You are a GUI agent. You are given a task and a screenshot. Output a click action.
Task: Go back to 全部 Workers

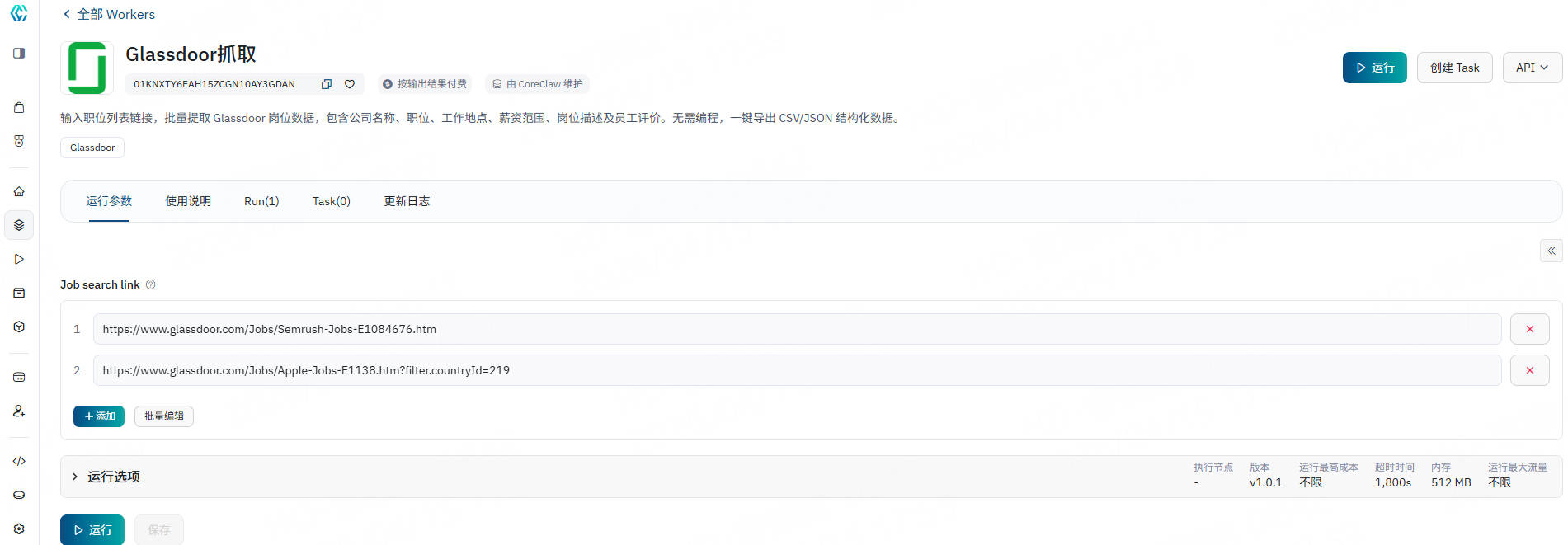109,14
